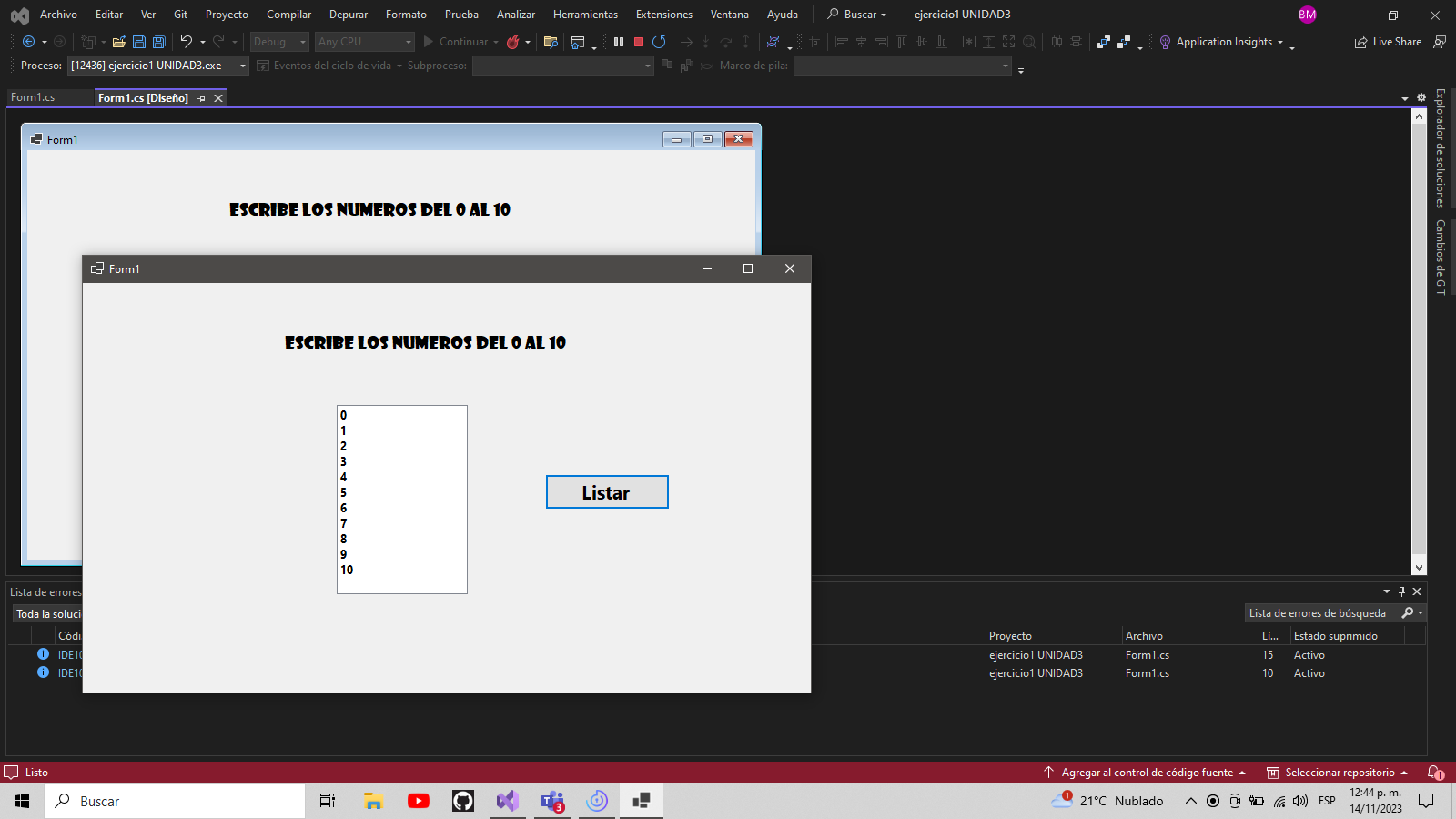Pin the error list panel
Screen dimensions: 1456x819
pyautogui.click(x=1401, y=591)
